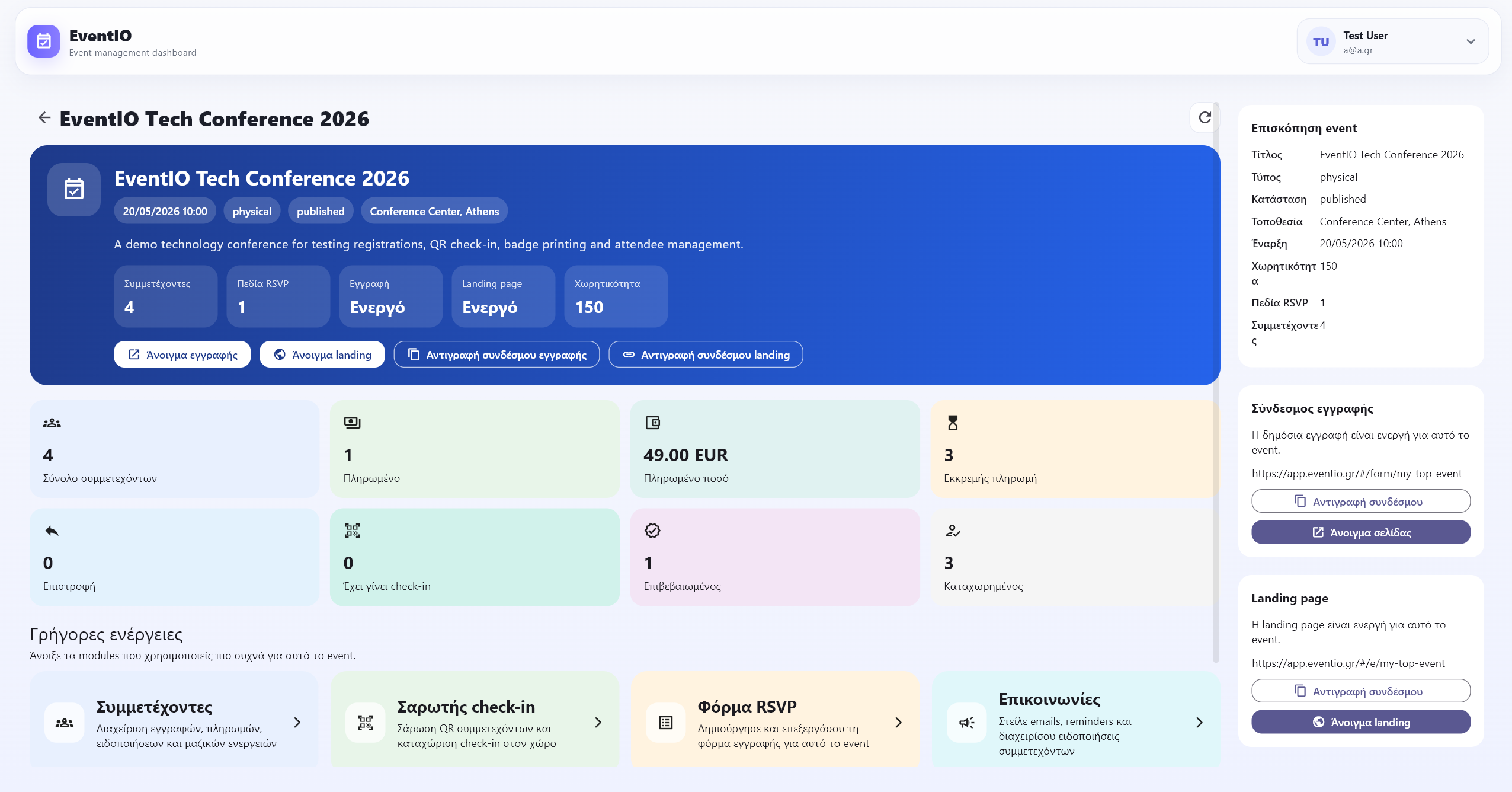Open Σαρωτής check-in card via chevron
The width and height of the screenshot is (1512, 792).
(x=598, y=723)
